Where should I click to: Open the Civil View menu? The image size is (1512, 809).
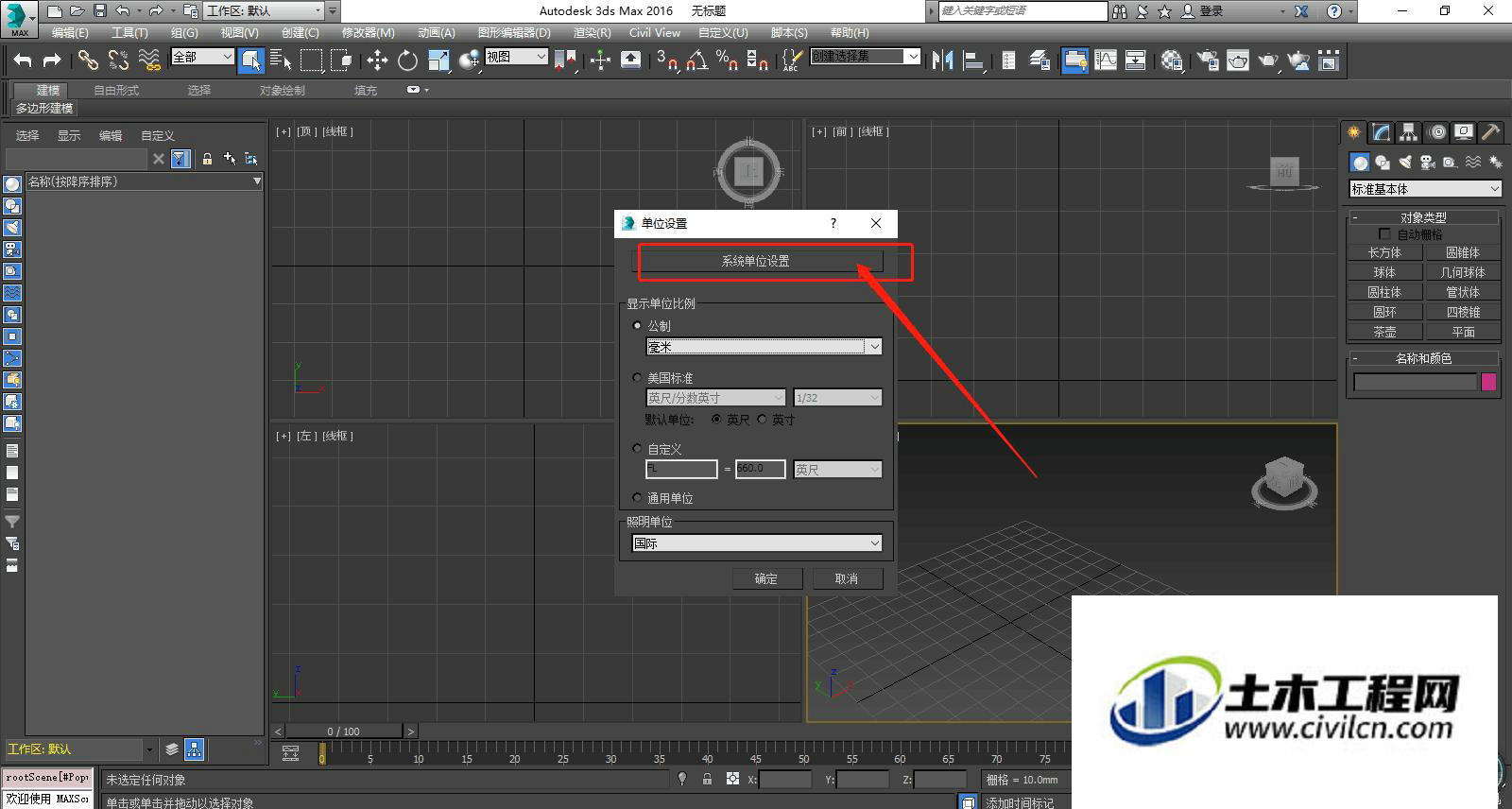point(655,33)
